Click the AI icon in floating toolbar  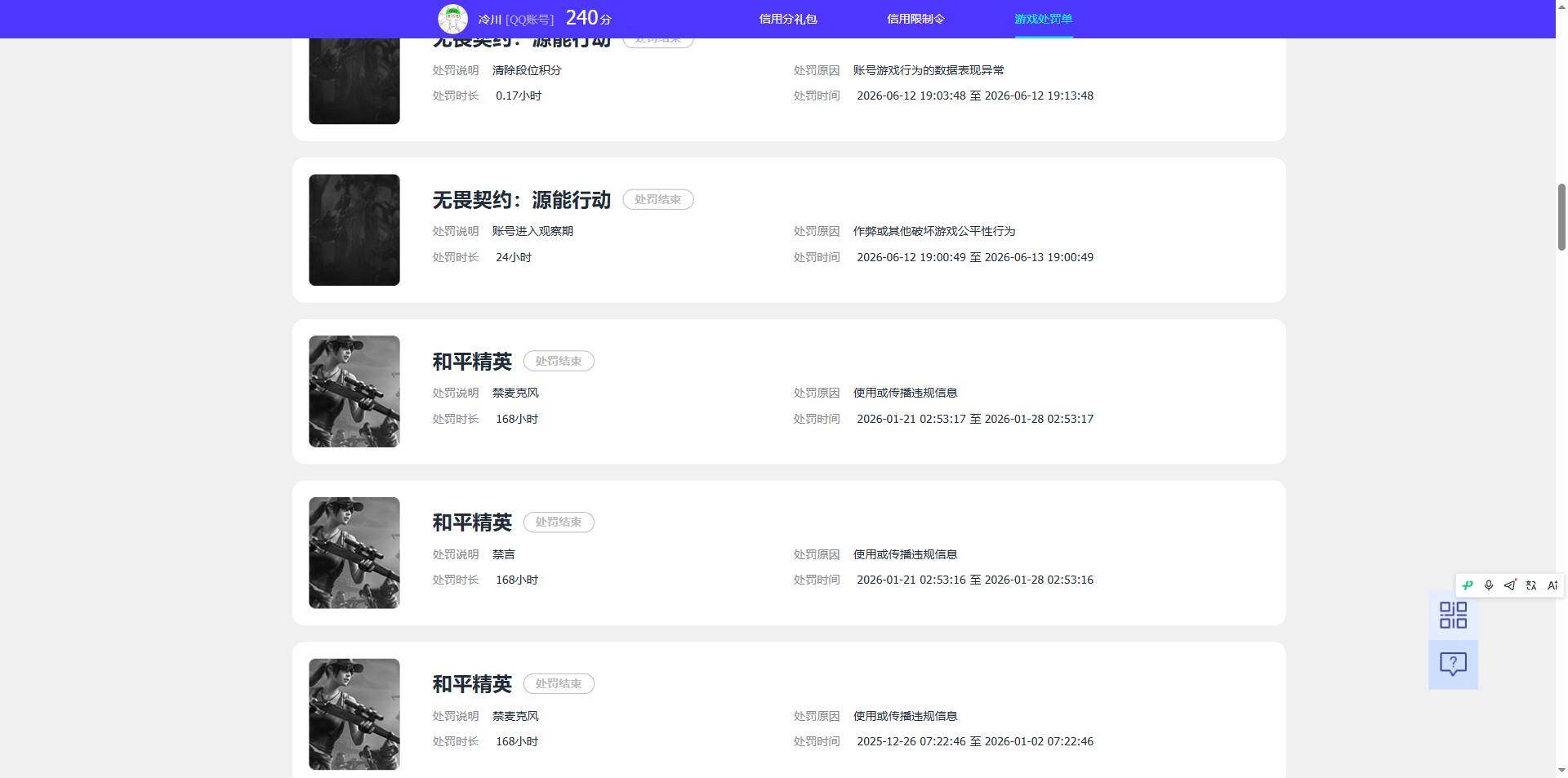(x=1552, y=585)
